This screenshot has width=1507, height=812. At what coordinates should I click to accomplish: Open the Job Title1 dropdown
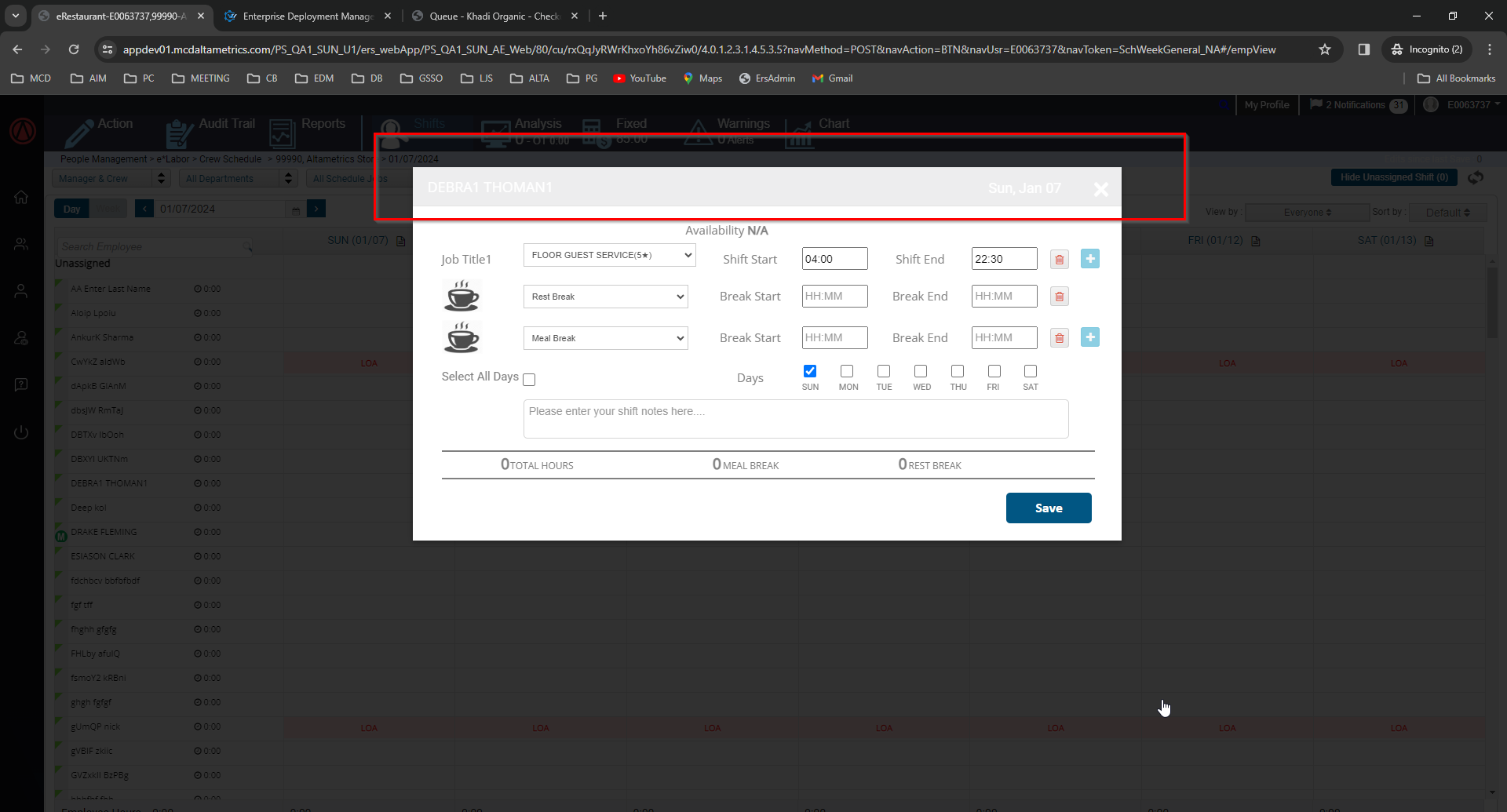(x=609, y=255)
